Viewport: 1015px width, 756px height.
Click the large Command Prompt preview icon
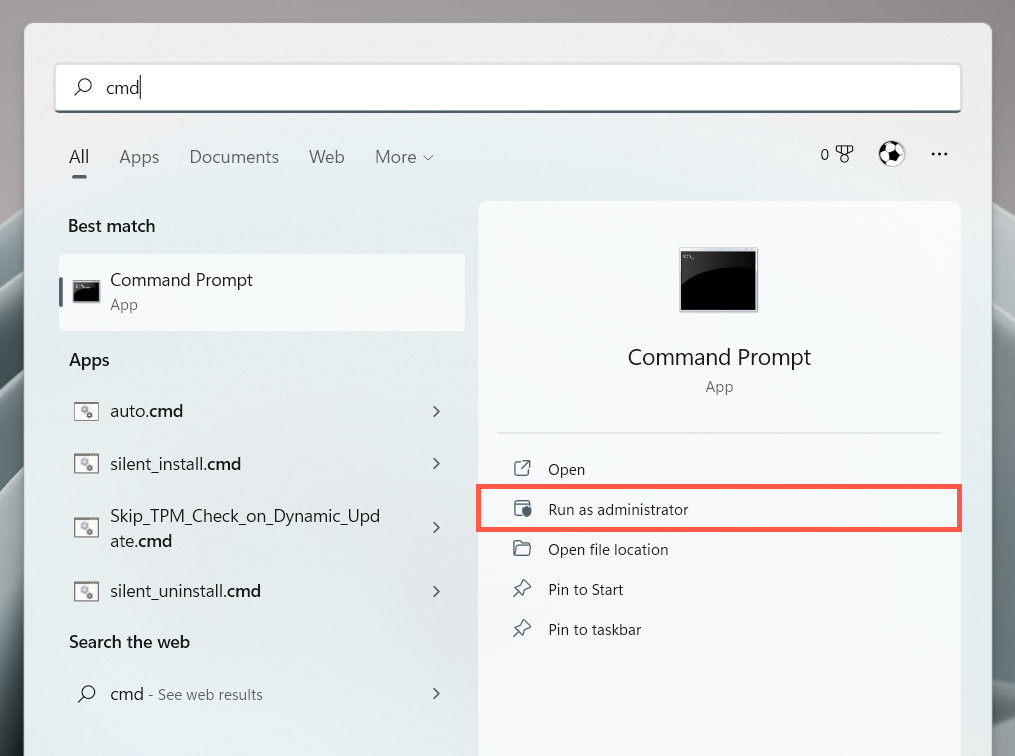718,280
